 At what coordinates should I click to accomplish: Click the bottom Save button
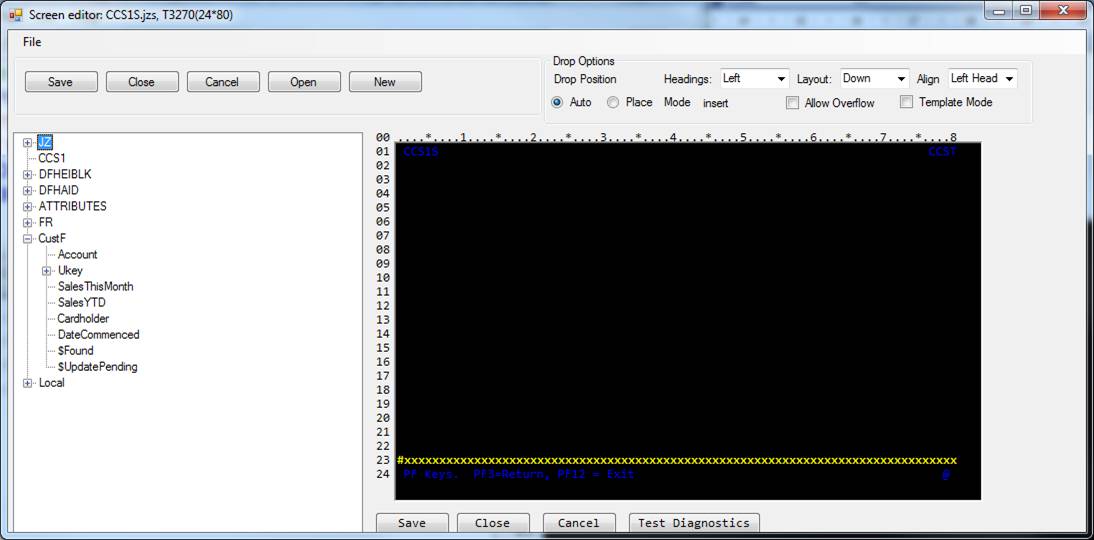tap(412, 523)
